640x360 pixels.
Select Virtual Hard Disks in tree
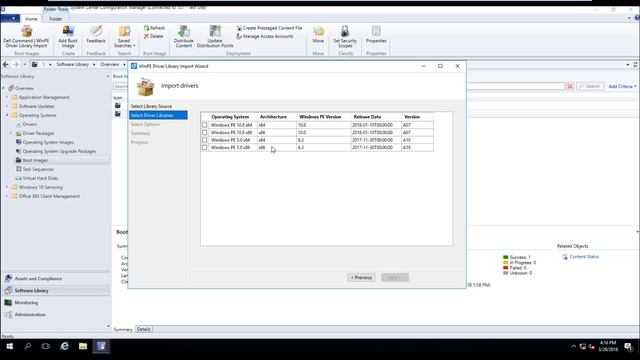[40, 178]
